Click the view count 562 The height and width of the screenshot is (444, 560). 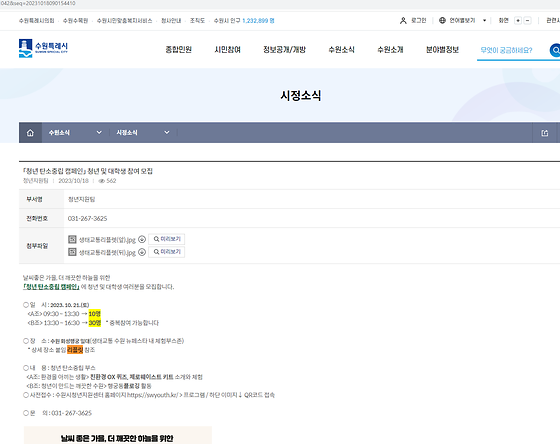coord(111,181)
